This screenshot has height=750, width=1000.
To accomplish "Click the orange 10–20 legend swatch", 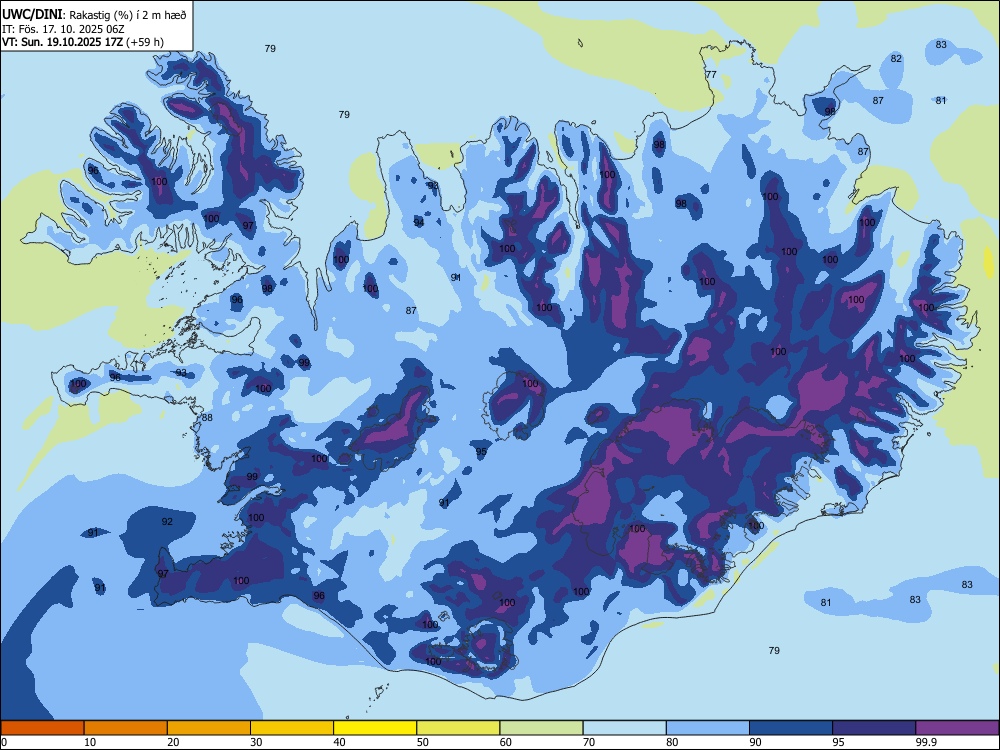I will point(126,728).
